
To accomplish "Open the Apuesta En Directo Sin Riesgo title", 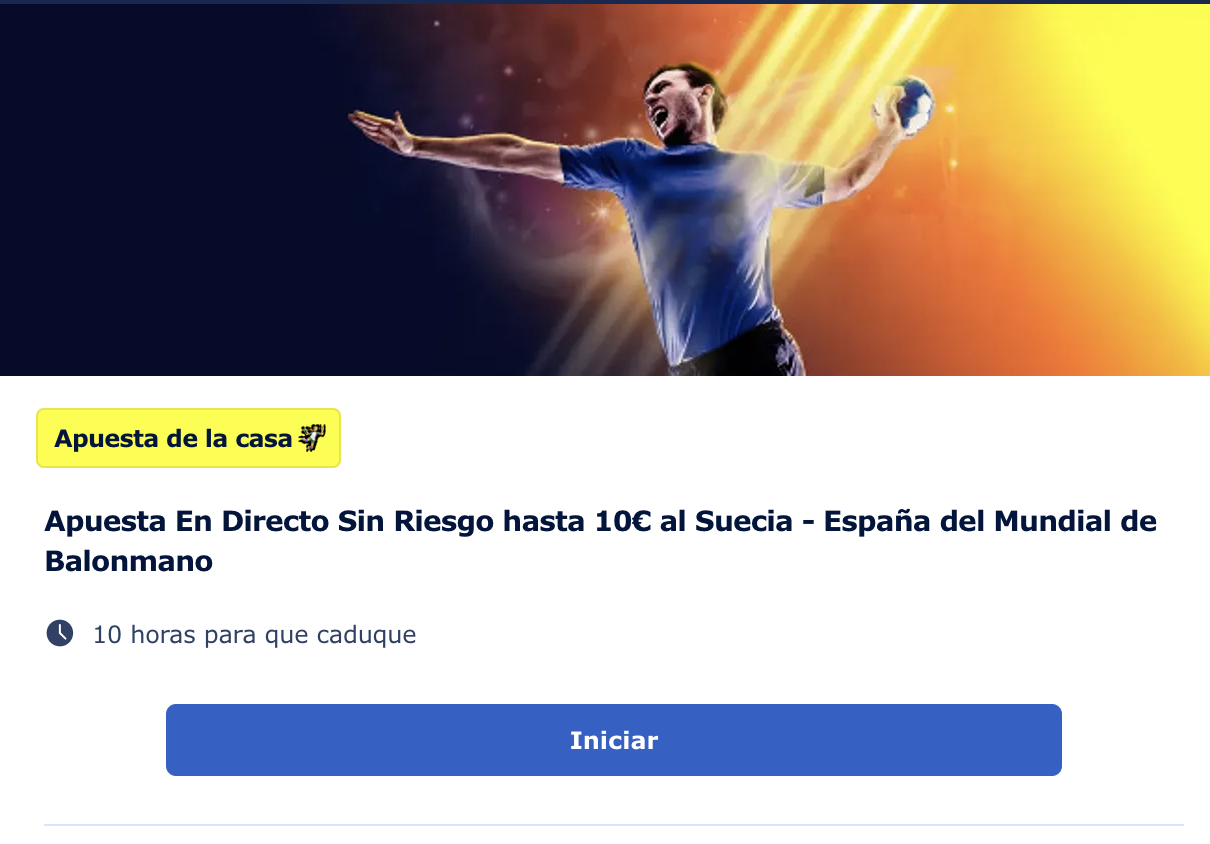I will (x=600, y=541).
